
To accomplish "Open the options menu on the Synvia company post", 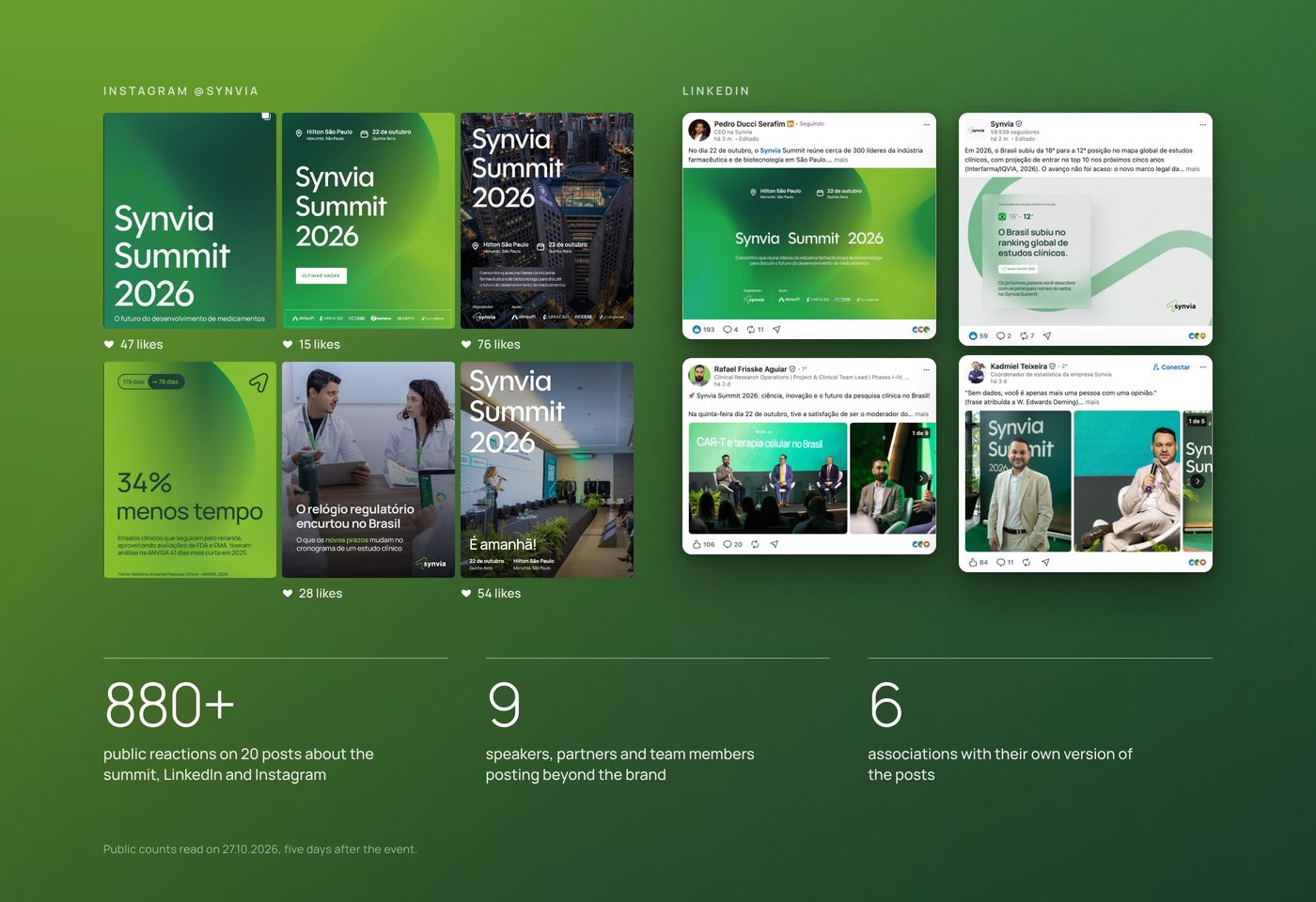I will [x=1202, y=124].
